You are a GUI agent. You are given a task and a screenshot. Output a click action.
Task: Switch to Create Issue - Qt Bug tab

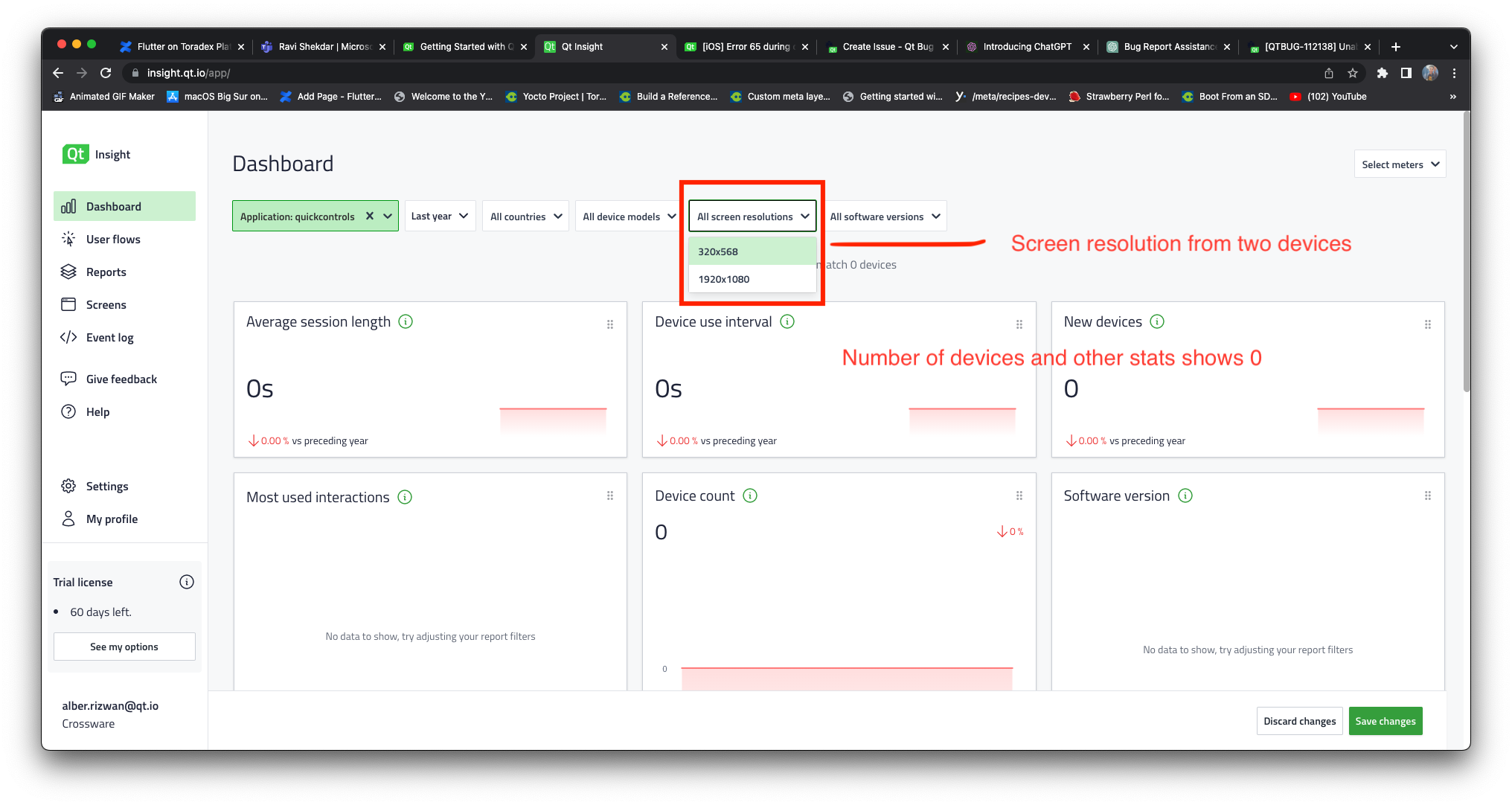coord(886,46)
